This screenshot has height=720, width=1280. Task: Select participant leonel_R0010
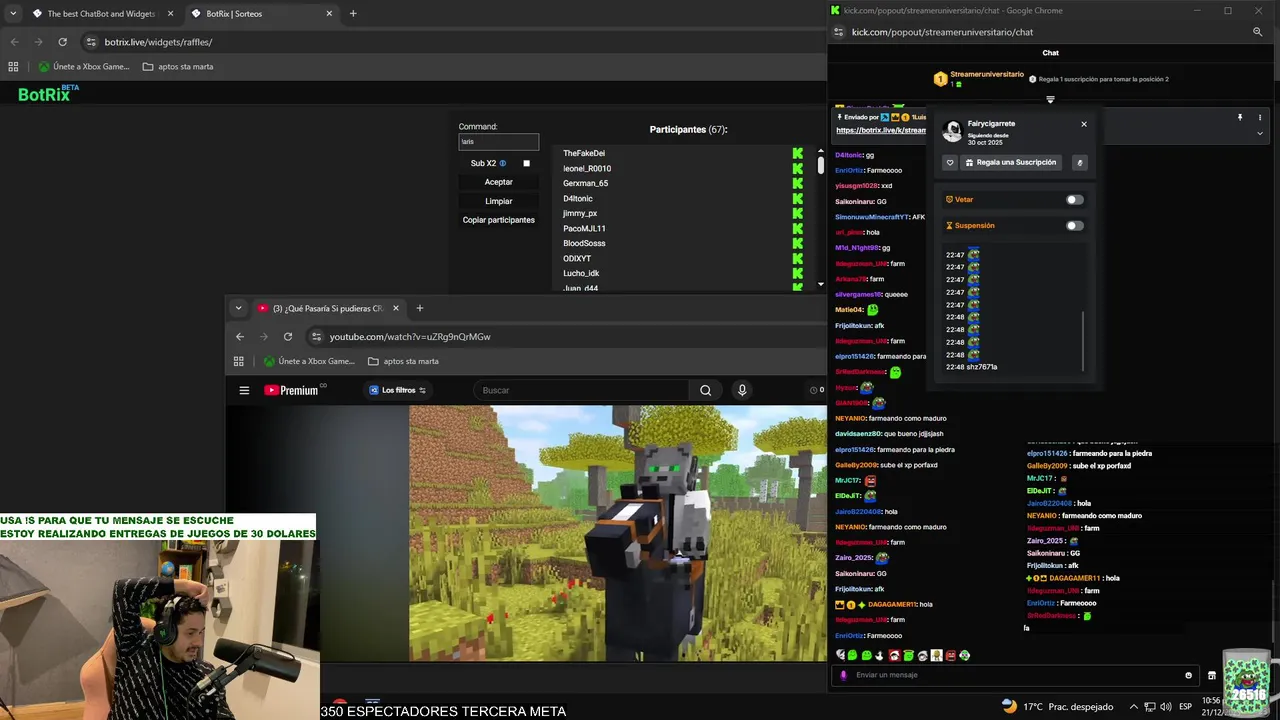pyautogui.click(x=587, y=168)
